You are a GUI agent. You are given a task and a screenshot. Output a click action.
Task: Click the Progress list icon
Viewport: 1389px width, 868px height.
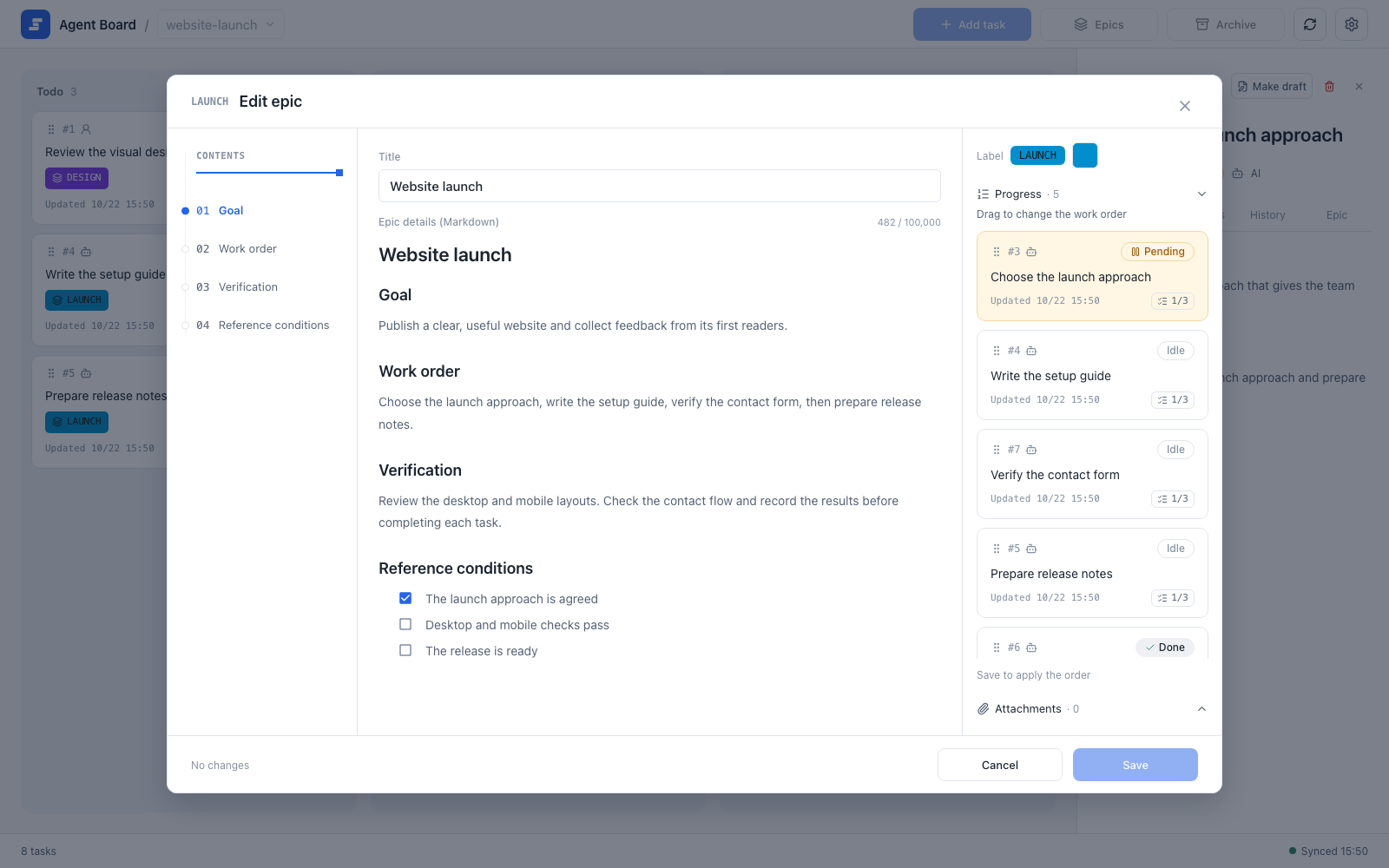click(984, 194)
